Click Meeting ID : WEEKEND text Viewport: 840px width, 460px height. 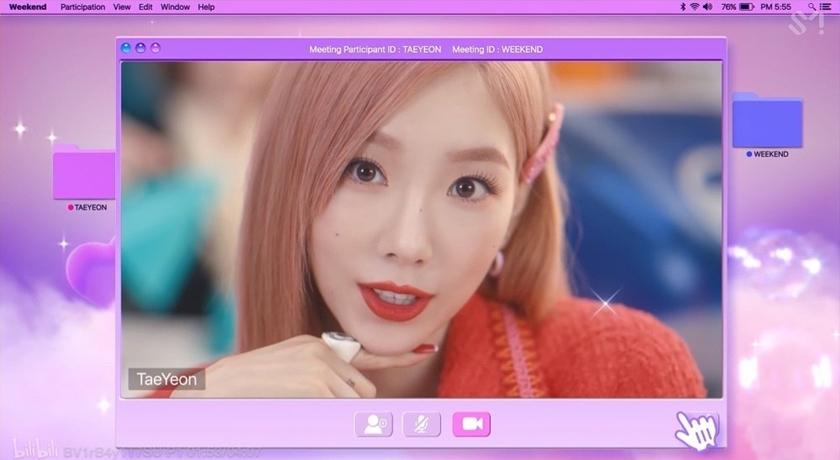point(498,49)
